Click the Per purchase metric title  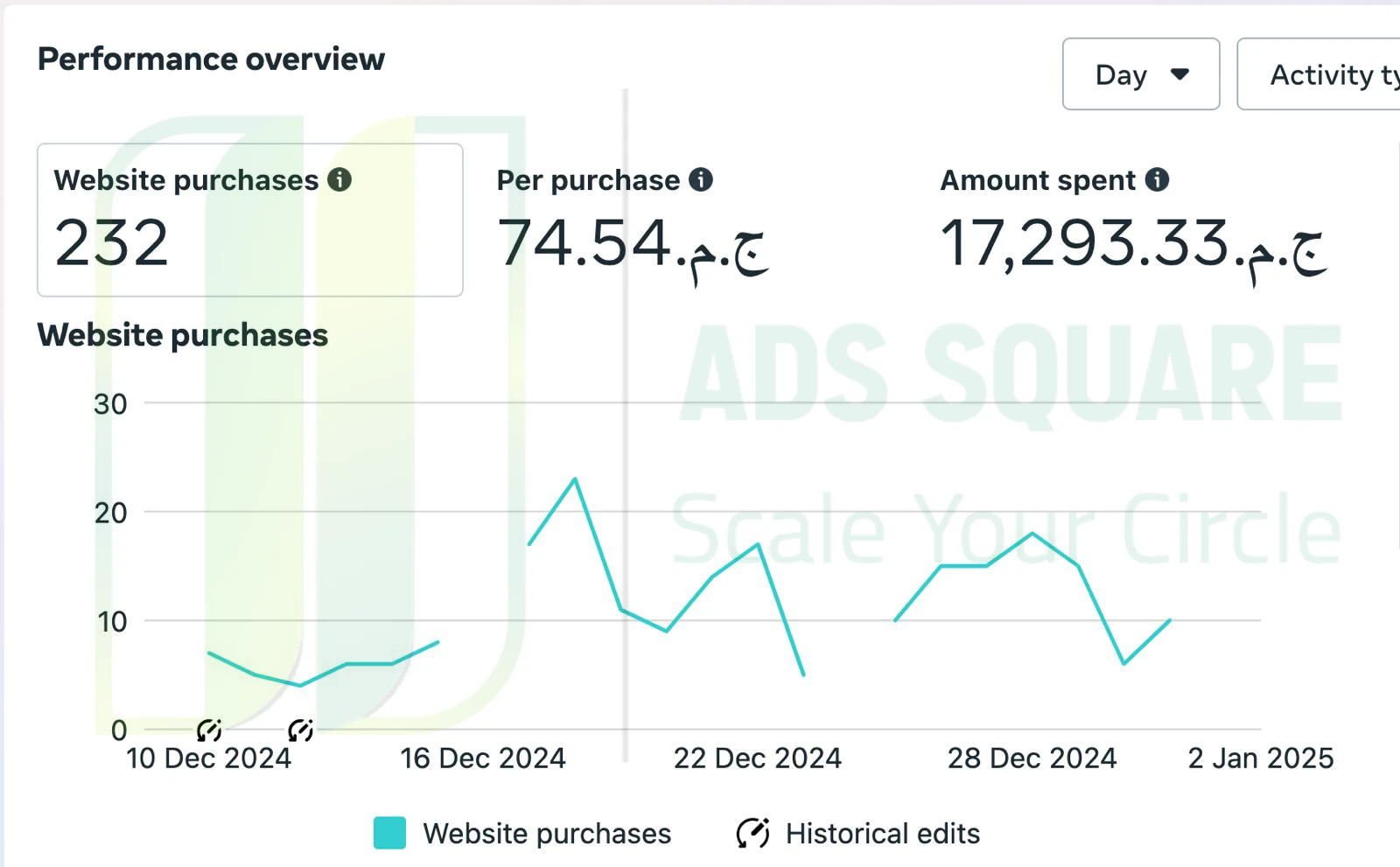(x=588, y=180)
